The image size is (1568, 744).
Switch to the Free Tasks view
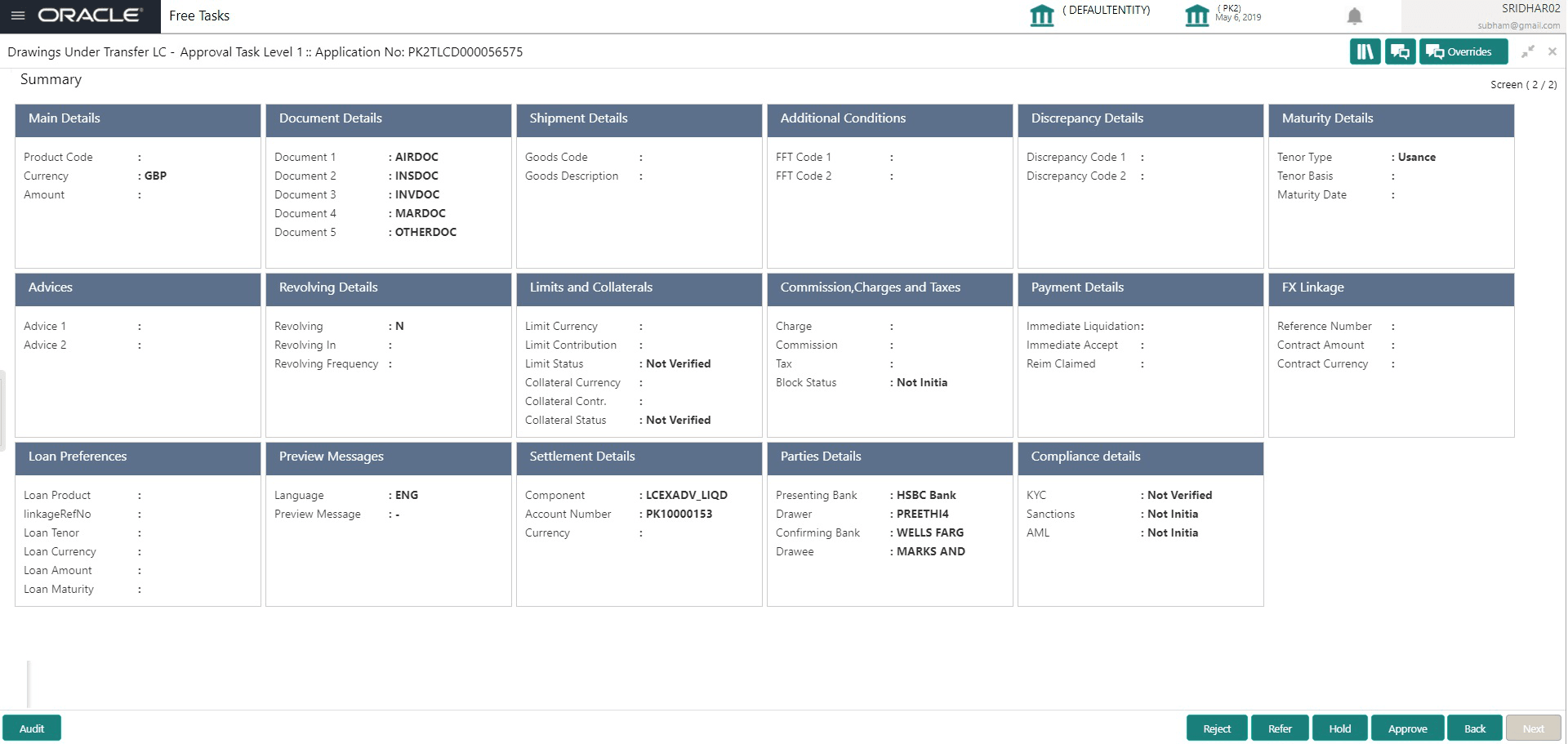tap(198, 15)
